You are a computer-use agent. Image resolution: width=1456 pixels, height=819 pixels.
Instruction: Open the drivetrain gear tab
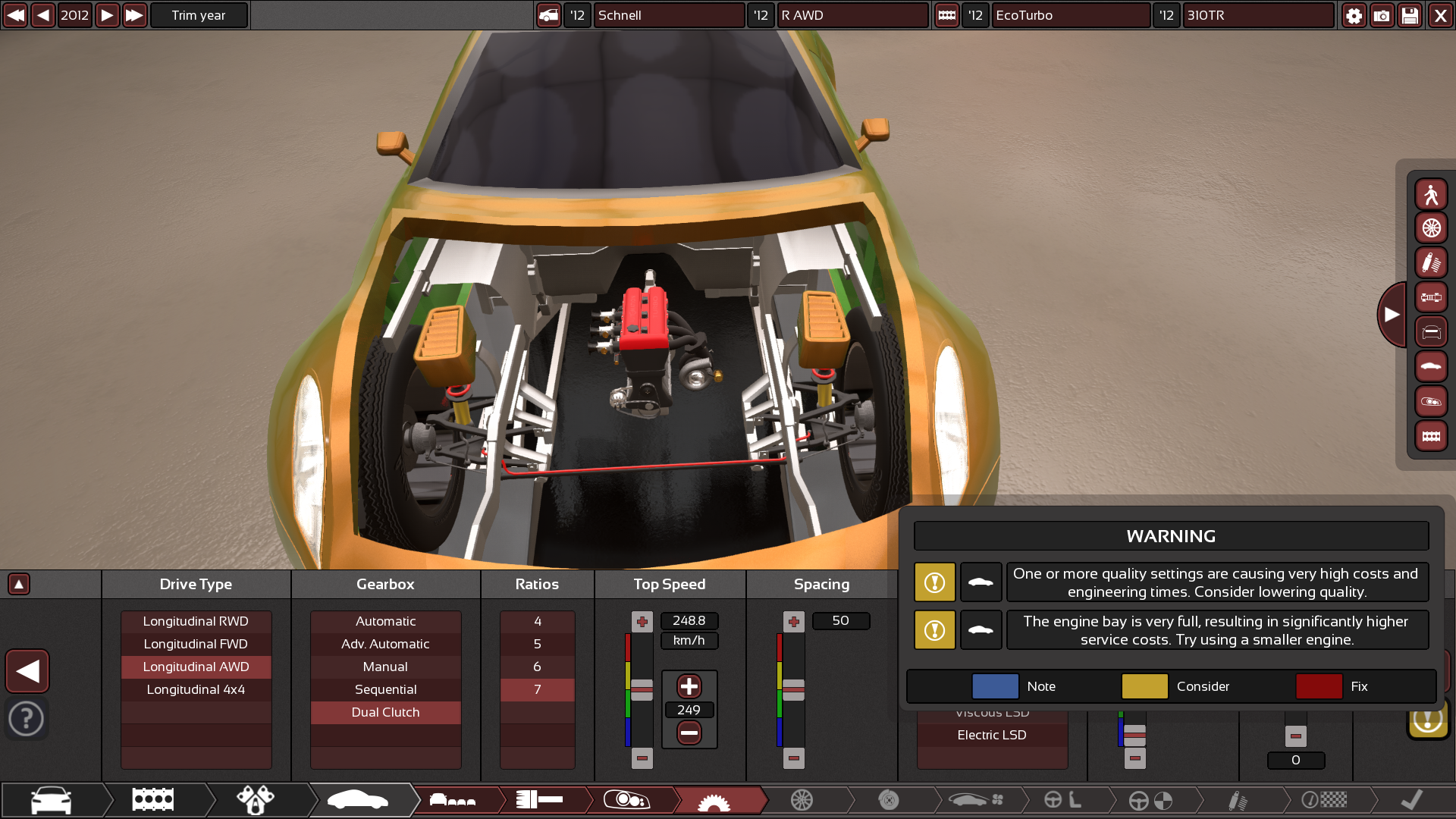714,800
